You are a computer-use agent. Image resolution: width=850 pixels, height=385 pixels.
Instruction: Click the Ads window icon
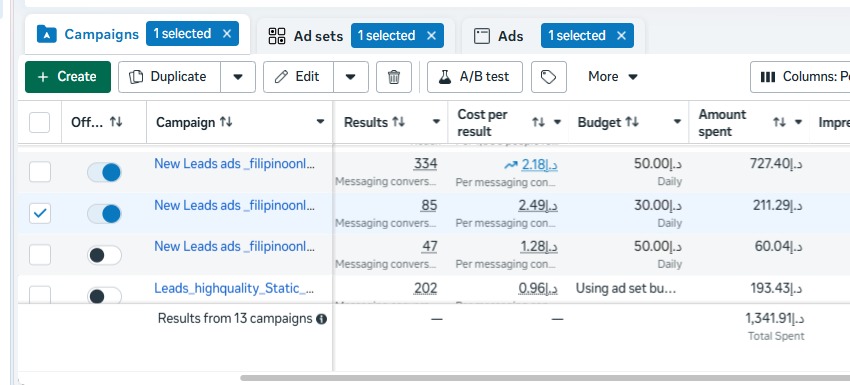click(x=482, y=36)
